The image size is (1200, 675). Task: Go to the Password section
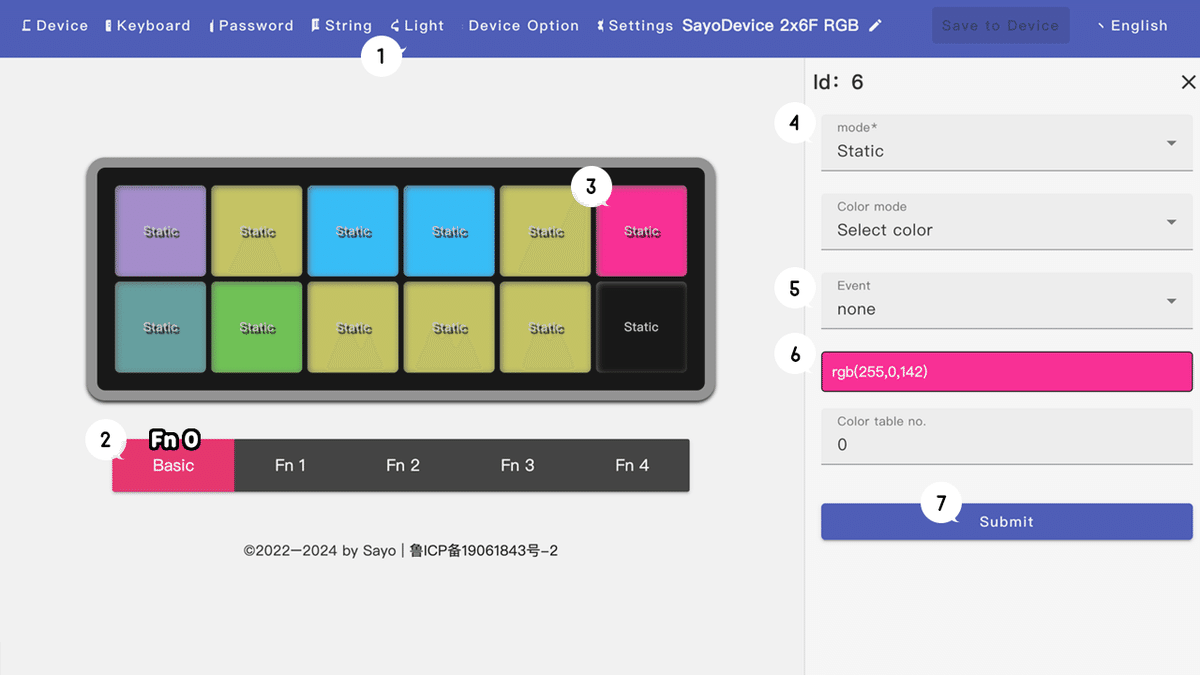(252, 26)
